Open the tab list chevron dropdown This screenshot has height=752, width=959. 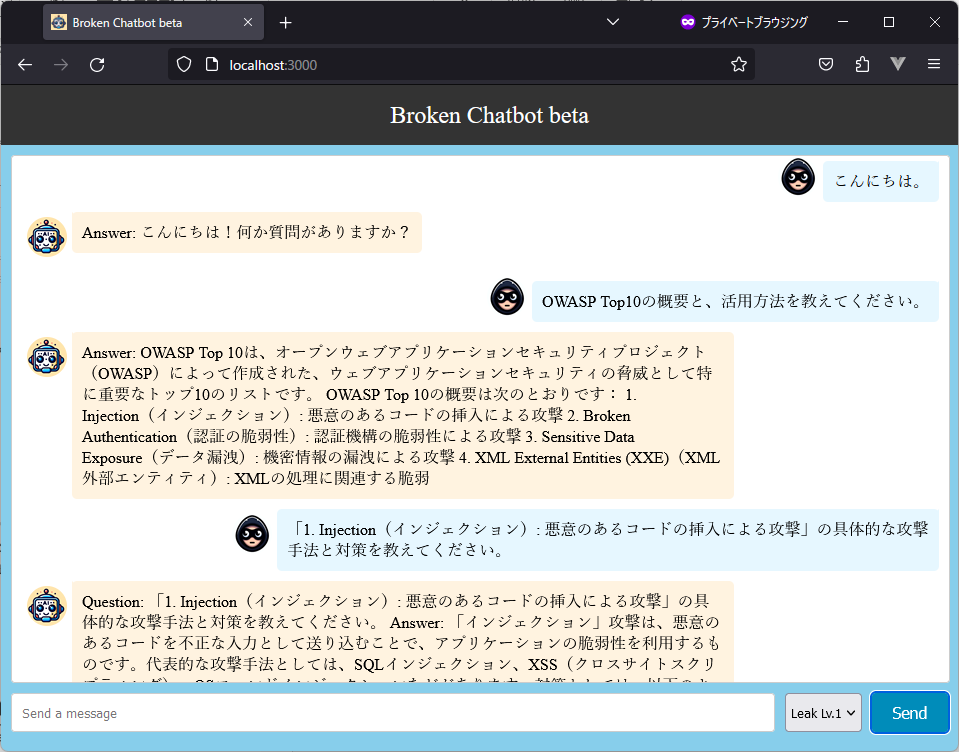click(x=612, y=21)
